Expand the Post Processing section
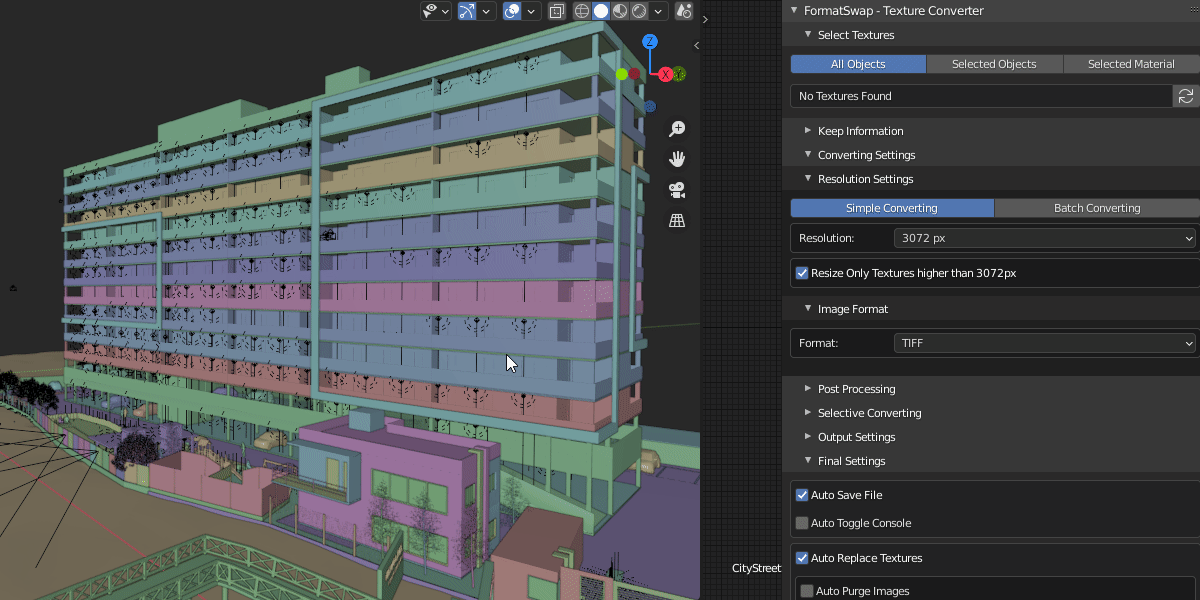The image size is (1200, 600). pyautogui.click(x=856, y=389)
